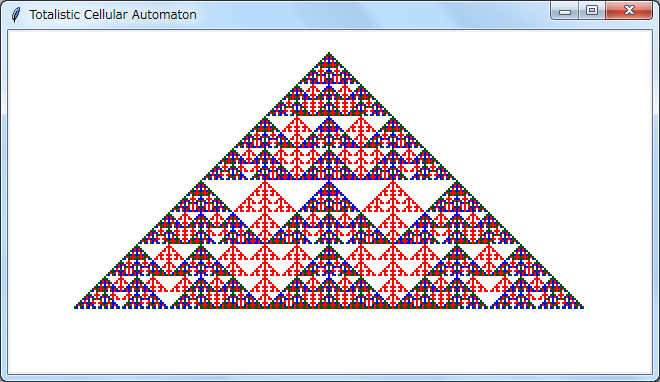The width and height of the screenshot is (660, 382).
Task: Click the bottom base row of the pattern
Action: click(329, 307)
